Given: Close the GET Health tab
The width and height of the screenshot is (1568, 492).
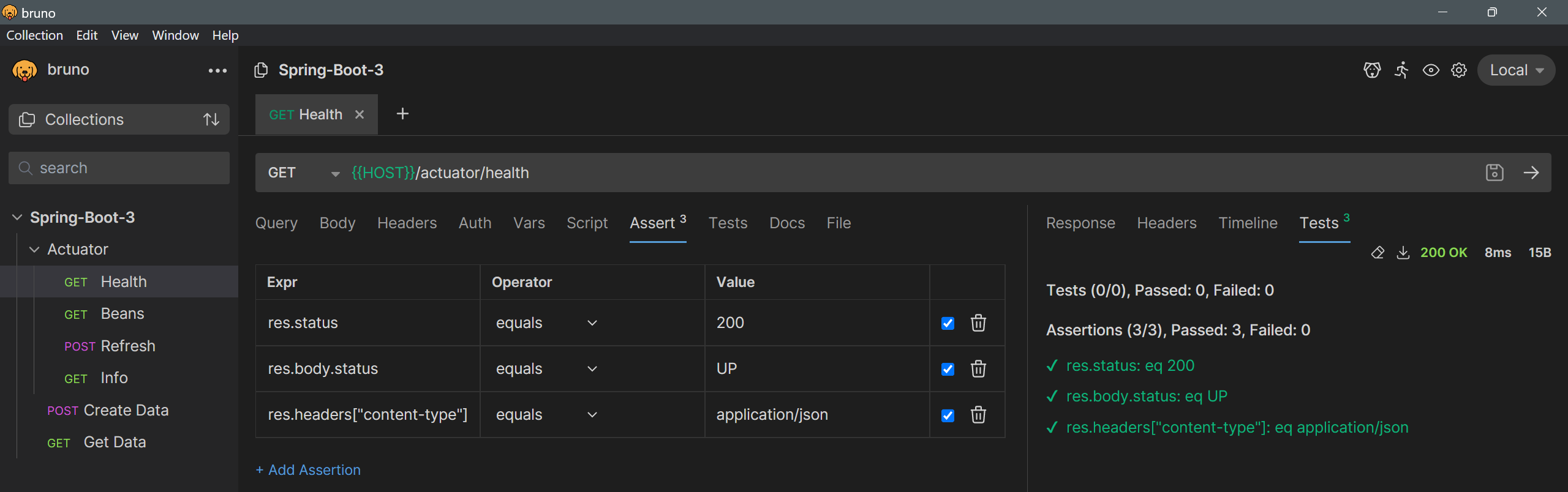Looking at the screenshot, I should 360,114.
